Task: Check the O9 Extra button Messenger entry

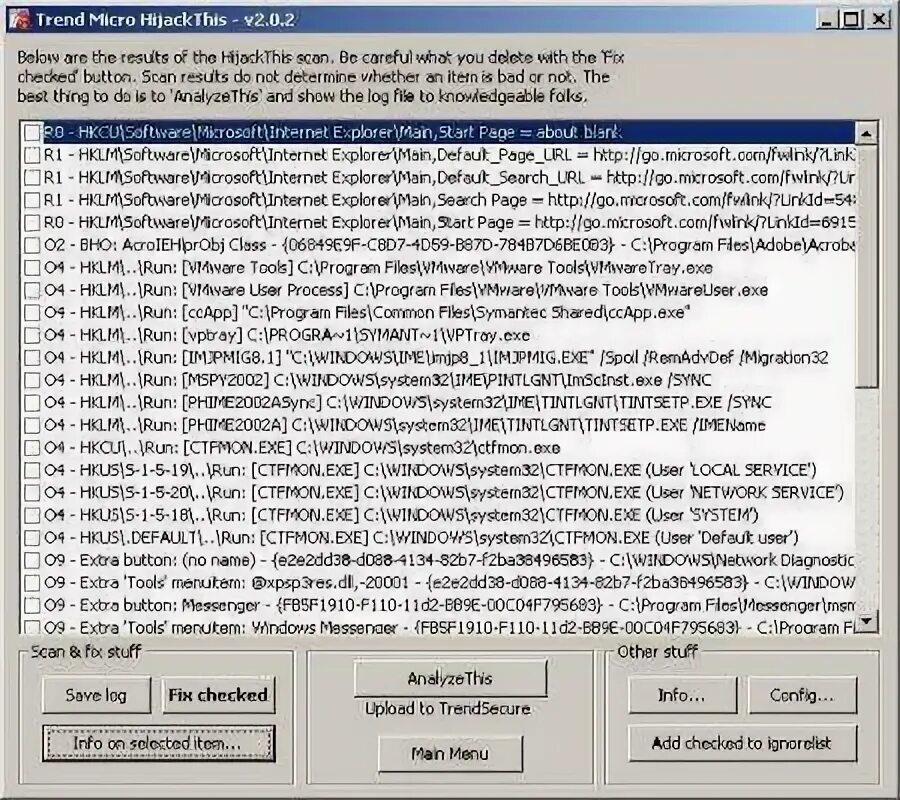Action: (x=33, y=605)
